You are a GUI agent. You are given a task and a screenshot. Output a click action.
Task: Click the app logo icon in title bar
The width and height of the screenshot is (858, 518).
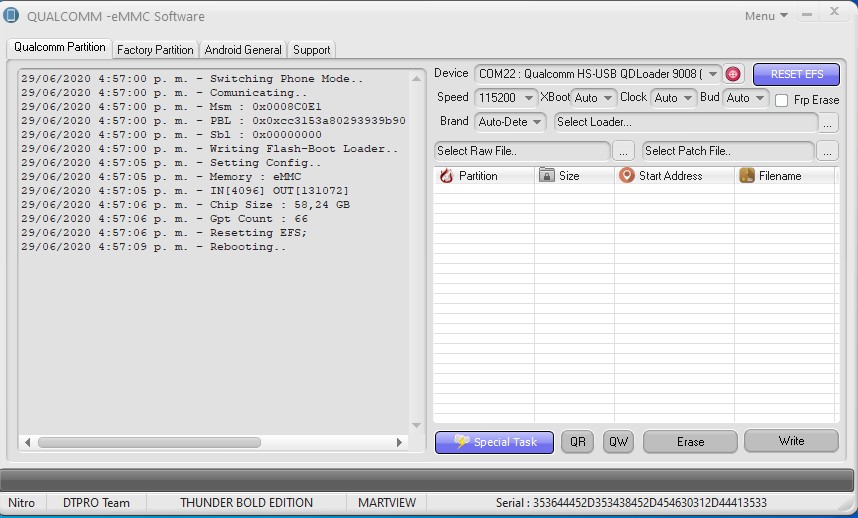pos(11,15)
